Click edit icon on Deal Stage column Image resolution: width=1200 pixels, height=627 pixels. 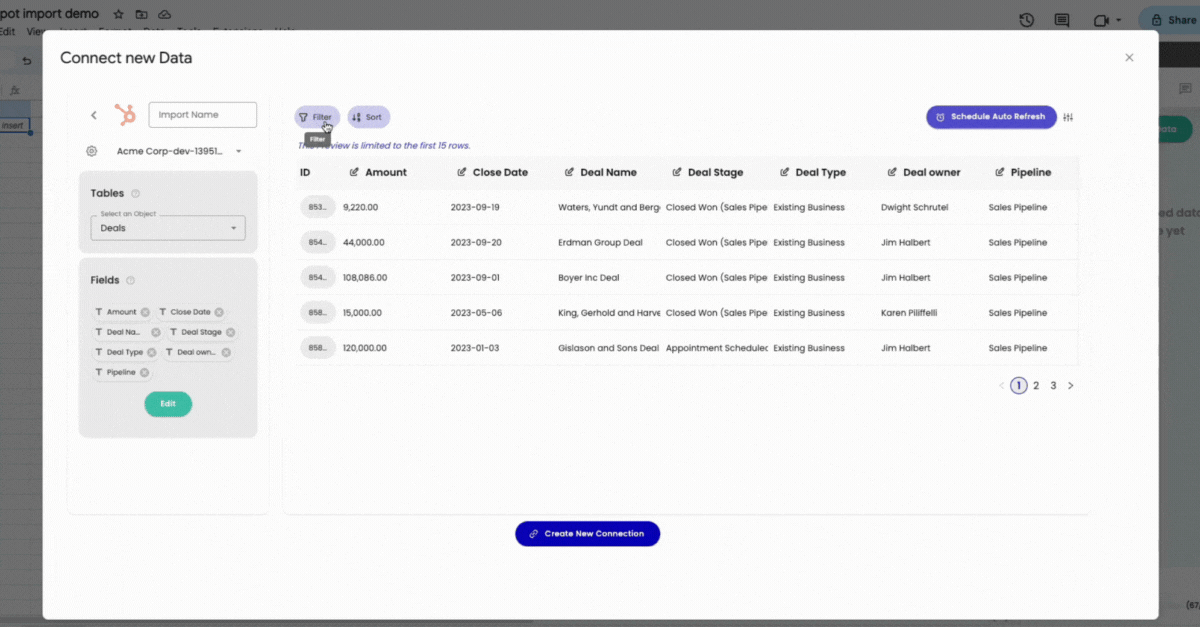tap(677, 172)
